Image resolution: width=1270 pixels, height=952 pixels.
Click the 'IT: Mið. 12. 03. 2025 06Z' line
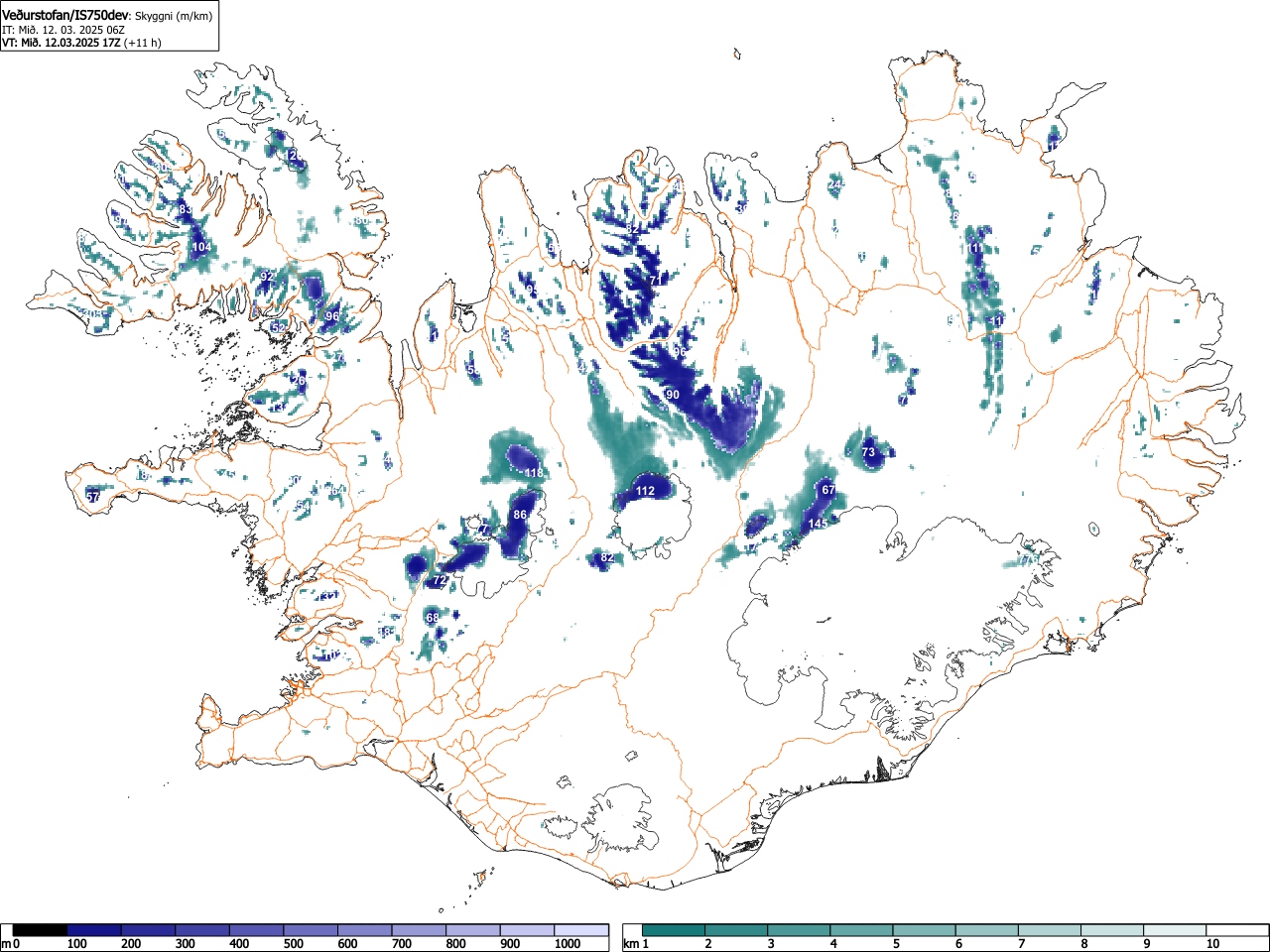(x=63, y=30)
